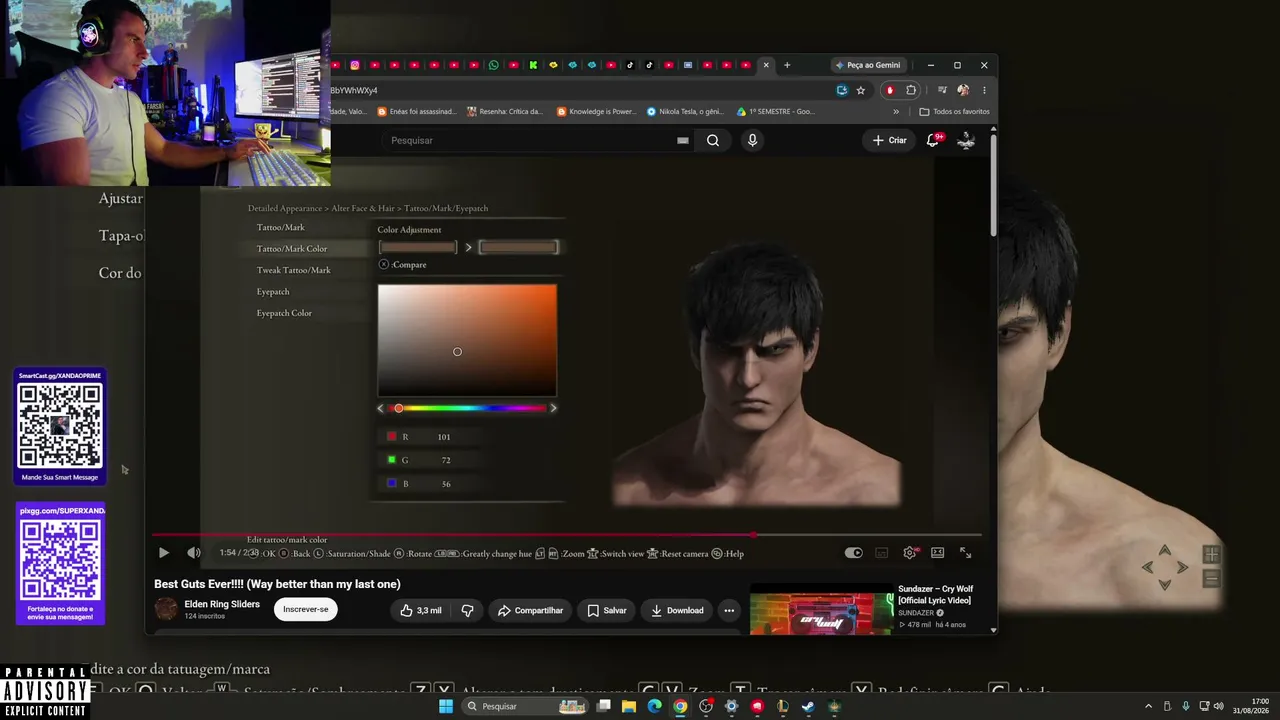
Task: Open the Todos os favoritos folder
Action: pos(955,112)
